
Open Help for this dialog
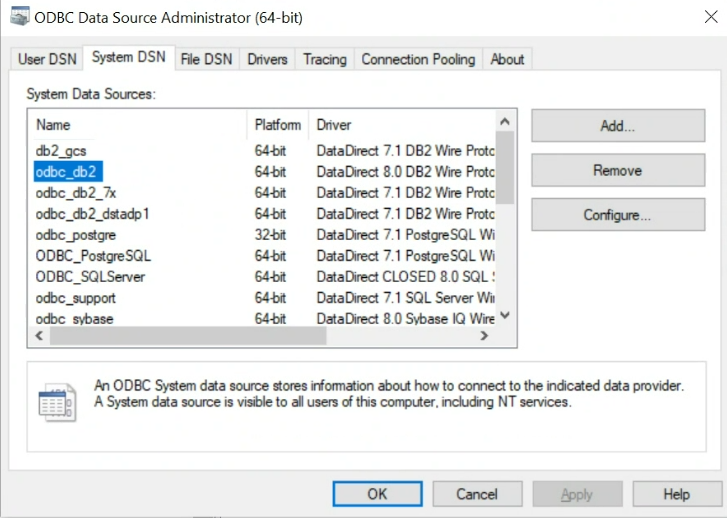click(x=677, y=494)
